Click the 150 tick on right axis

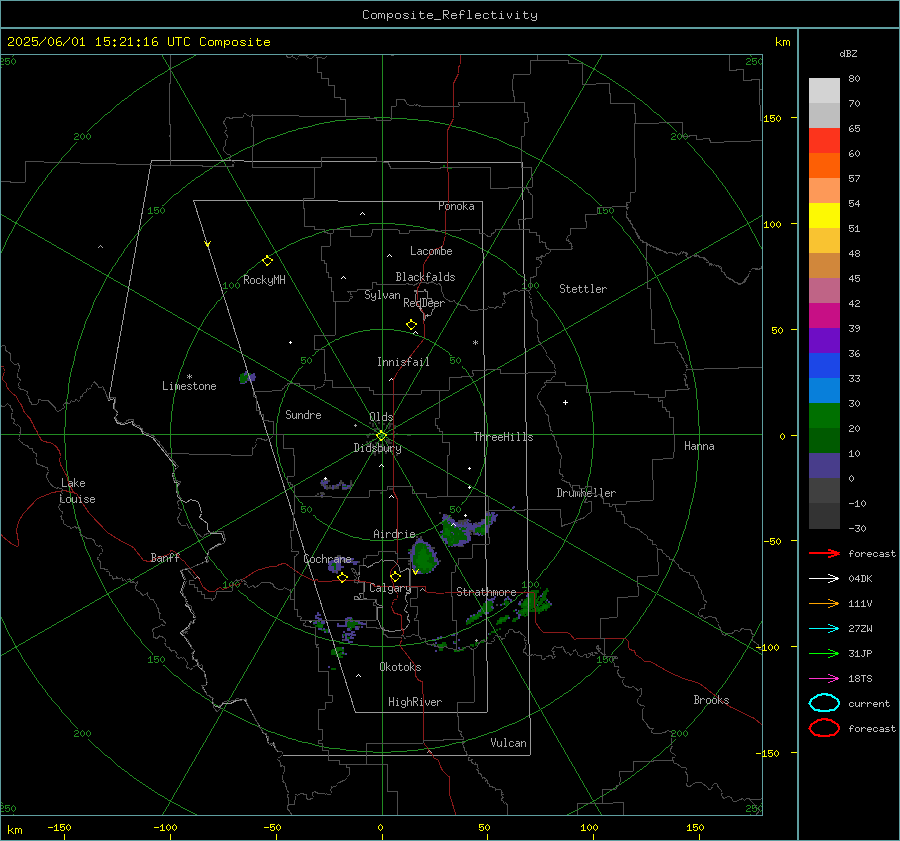[772, 118]
